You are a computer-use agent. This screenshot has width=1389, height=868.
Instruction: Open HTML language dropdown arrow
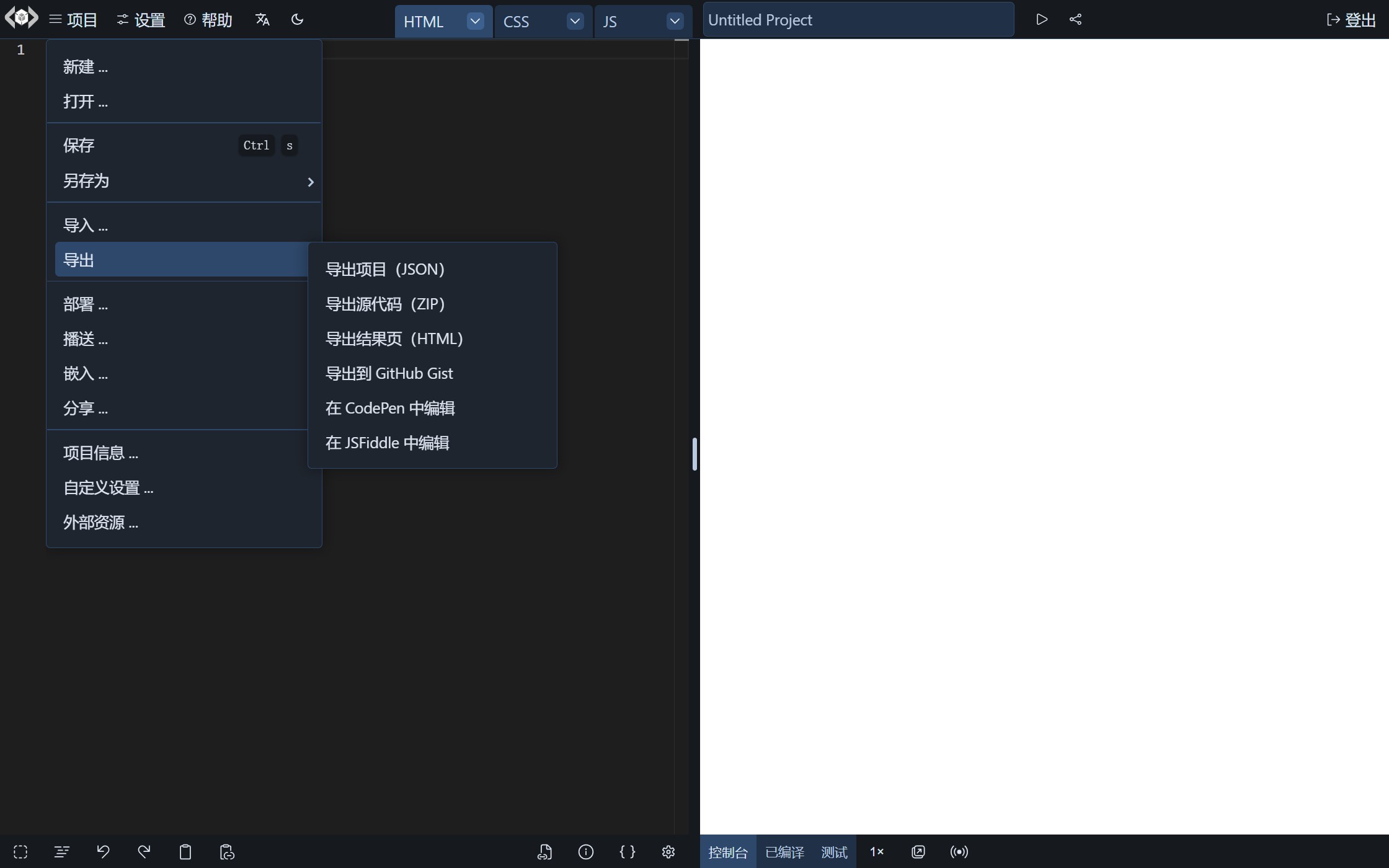[475, 21]
